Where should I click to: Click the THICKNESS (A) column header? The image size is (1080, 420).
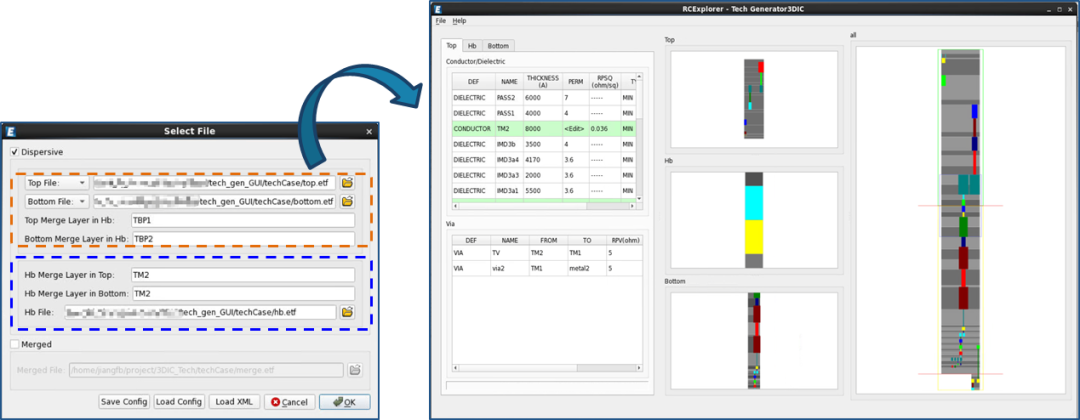pyautogui.click(x=543, y=81)
